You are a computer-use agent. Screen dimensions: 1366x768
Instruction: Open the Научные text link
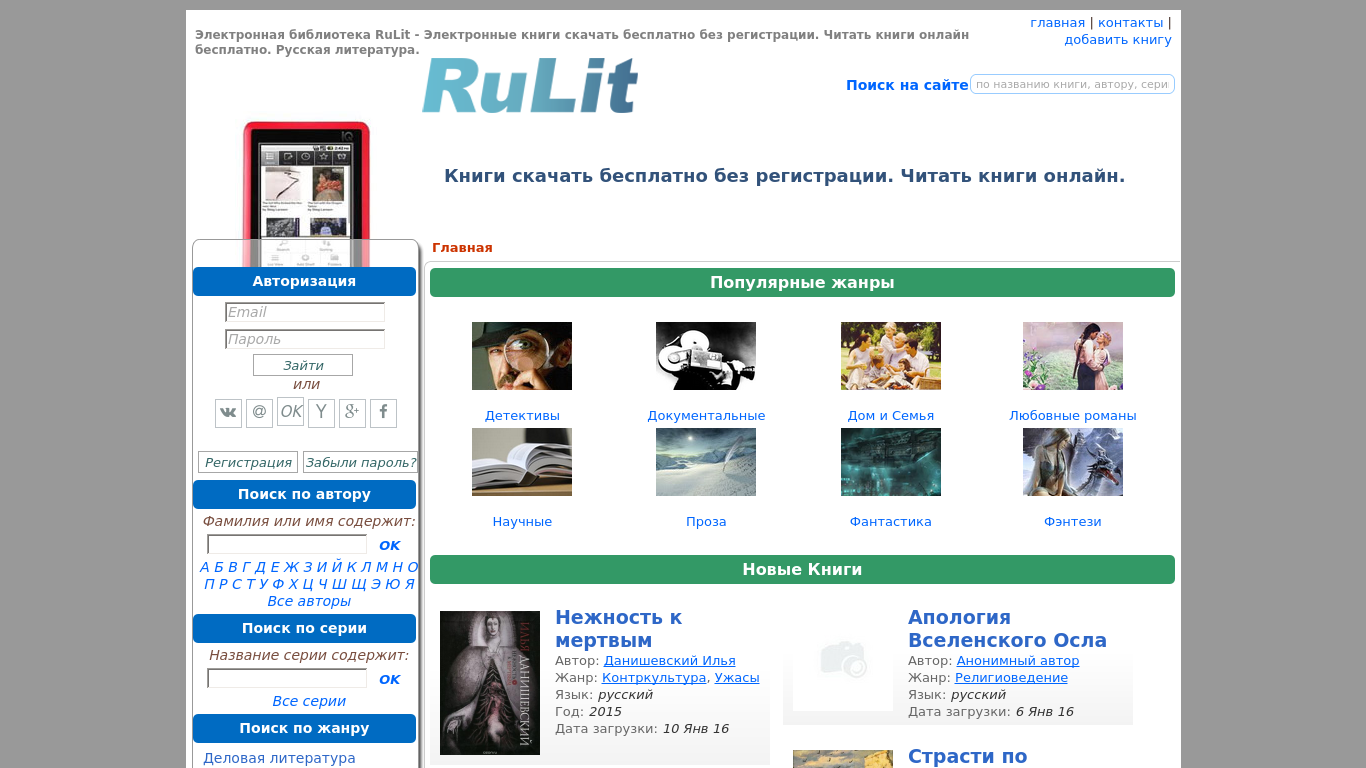click(x=522, y=521)
